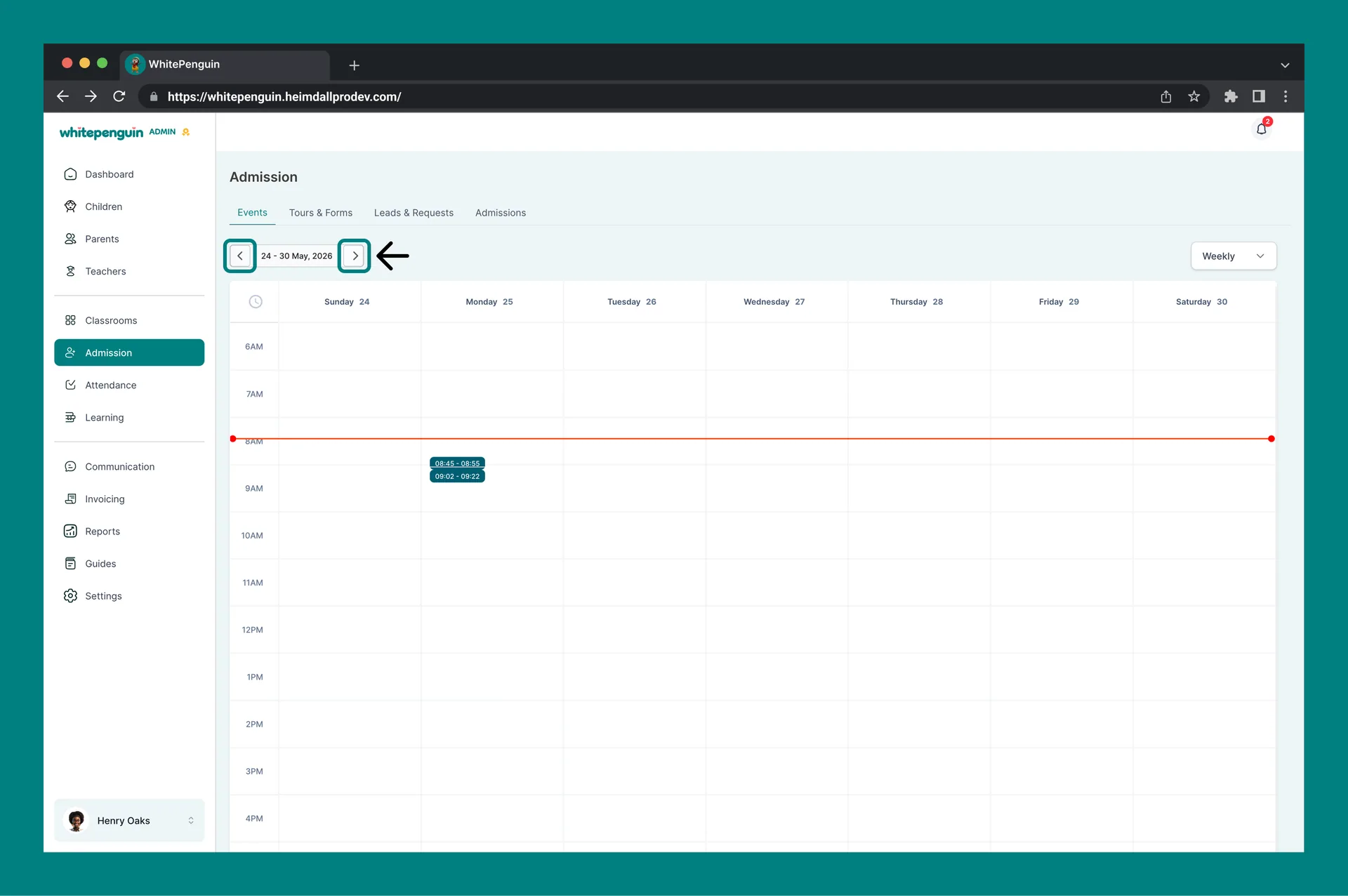Toggle the browser side panel icon
This screenshot has height=896, width=1348.
pos(1259,96)
